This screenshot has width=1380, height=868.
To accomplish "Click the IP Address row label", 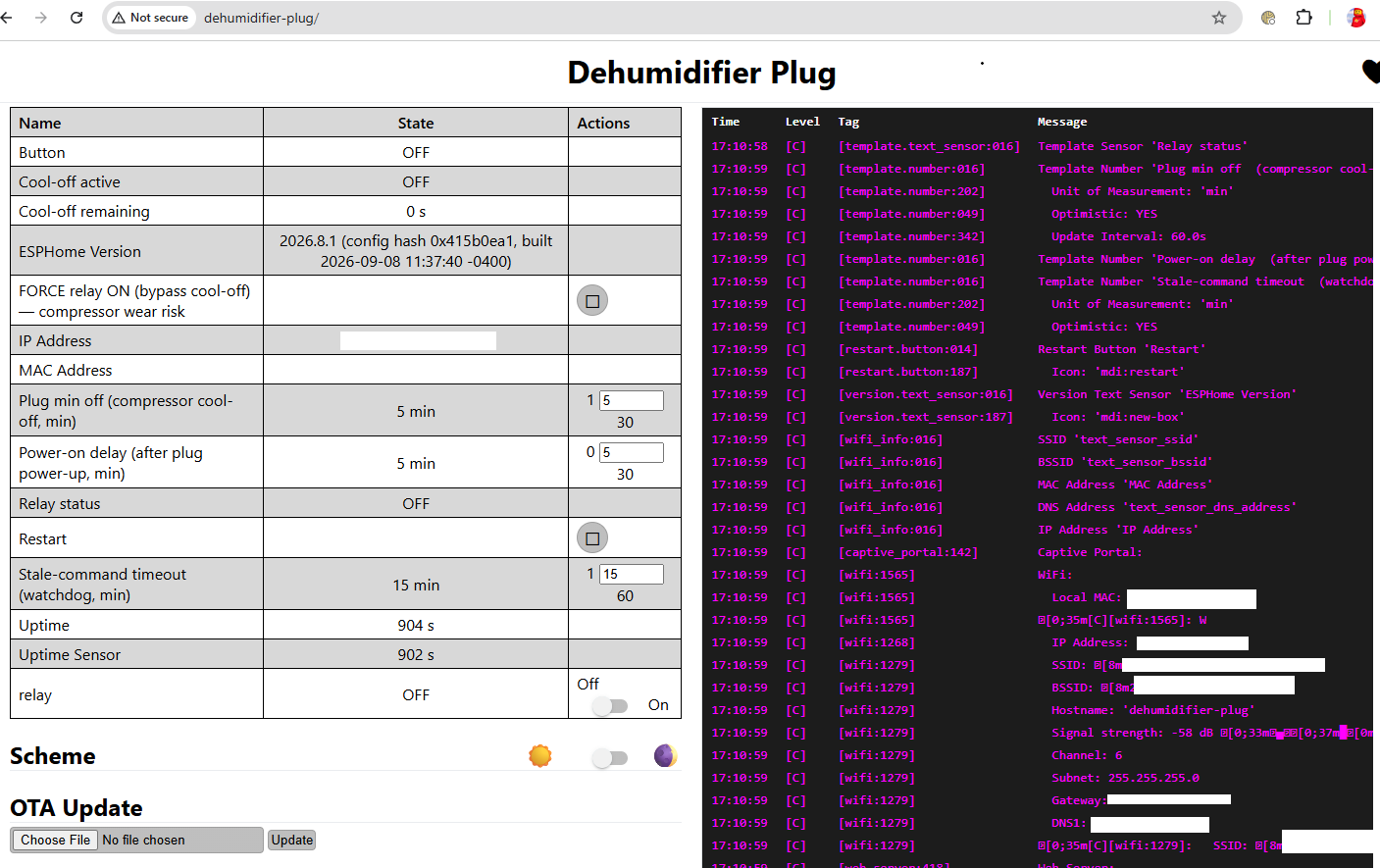I will pyautogui.click(x=55, y=340).
